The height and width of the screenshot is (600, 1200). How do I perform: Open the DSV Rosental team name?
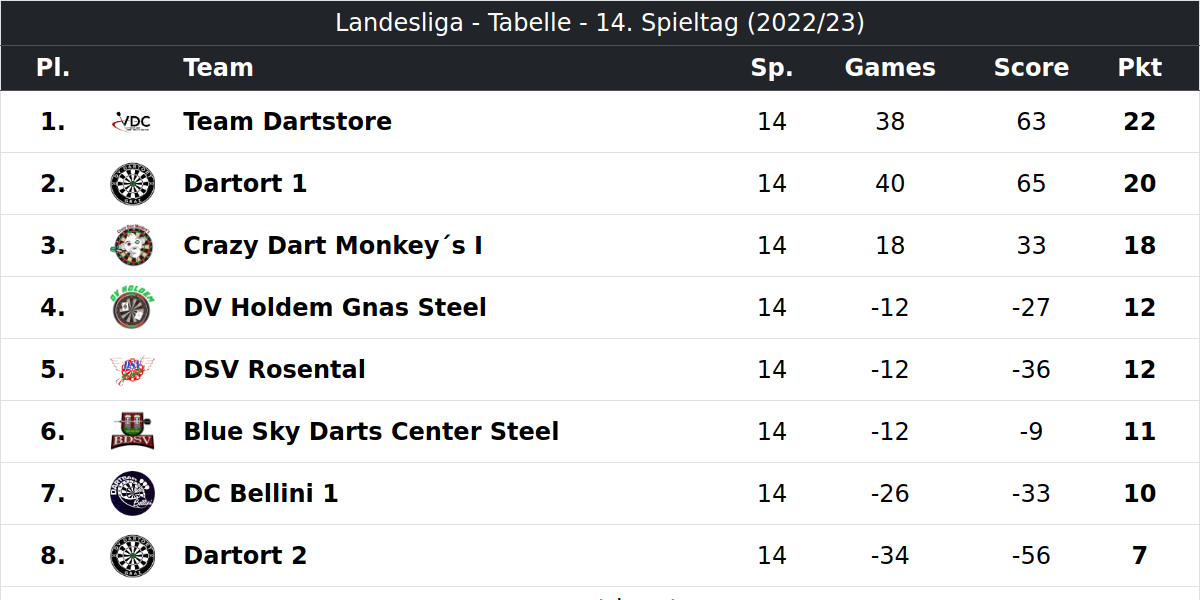click(274, 370)
